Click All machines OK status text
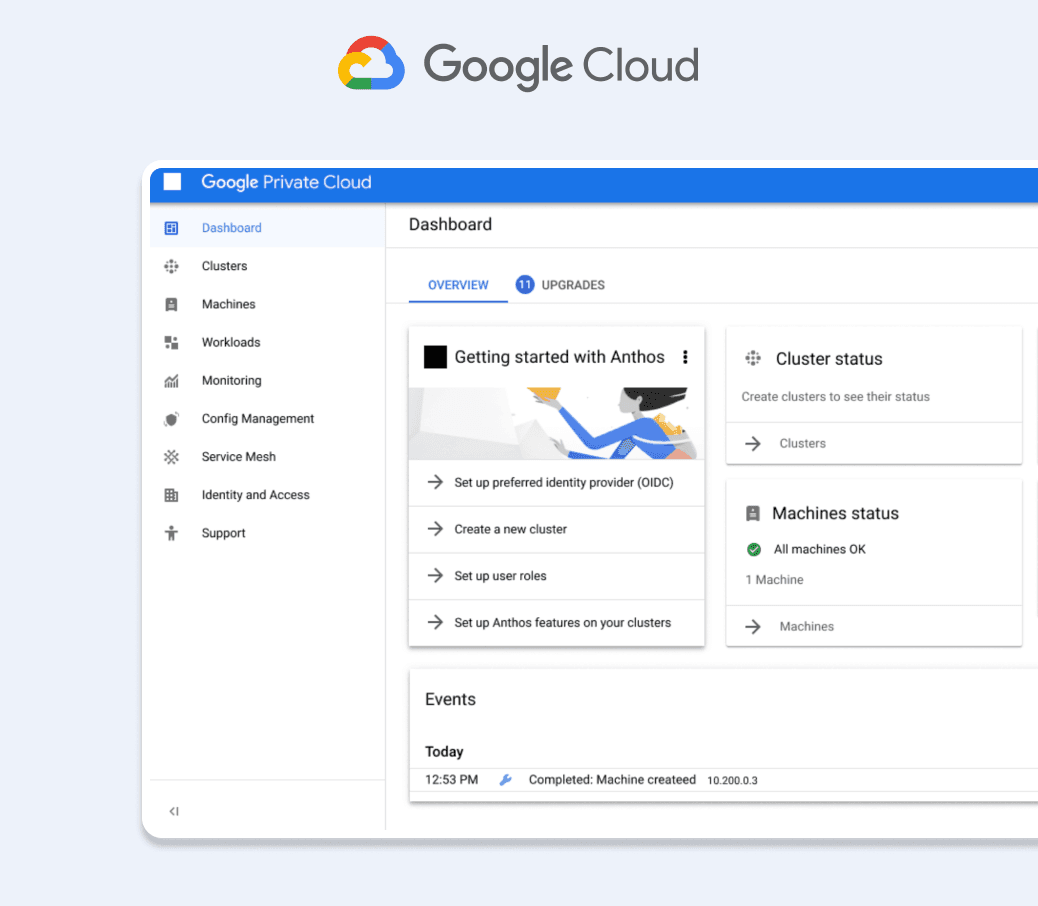This screenshot has height=906, width=1038. pos(820,549)
